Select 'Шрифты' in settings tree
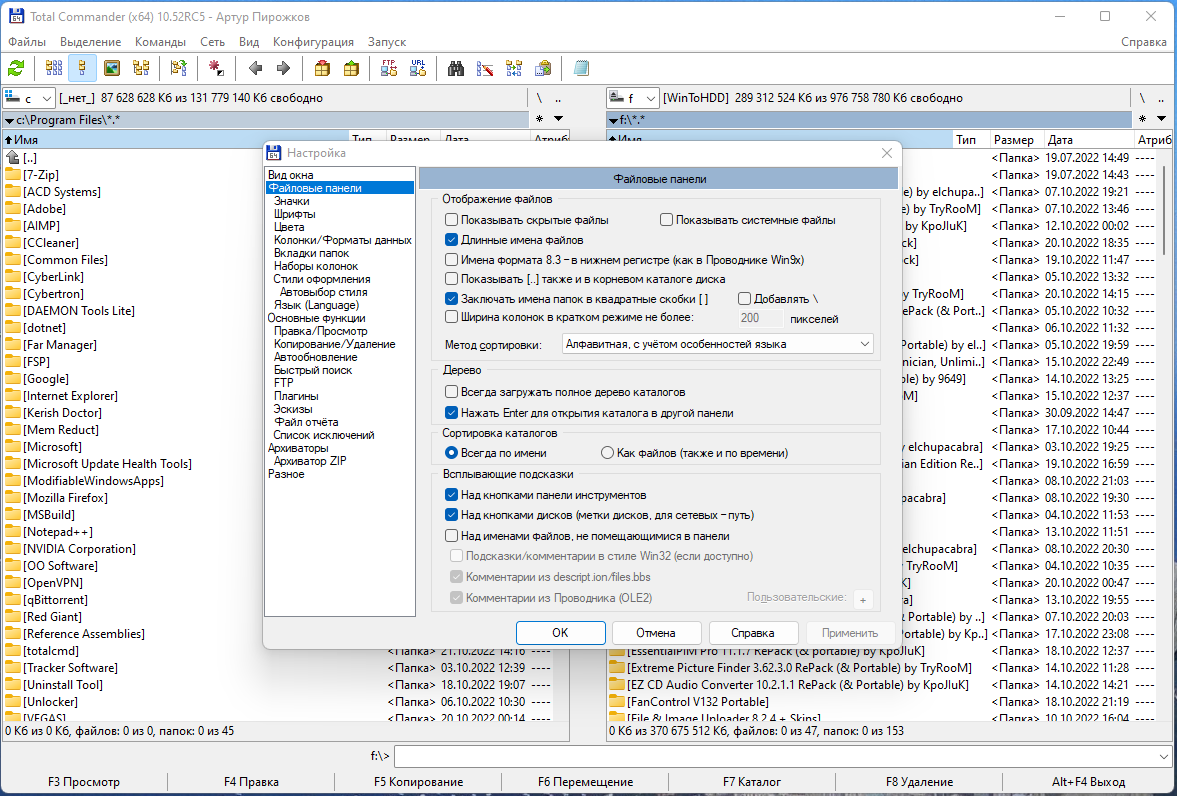This screenshot has height=796, width=1177. pos(294,214)
